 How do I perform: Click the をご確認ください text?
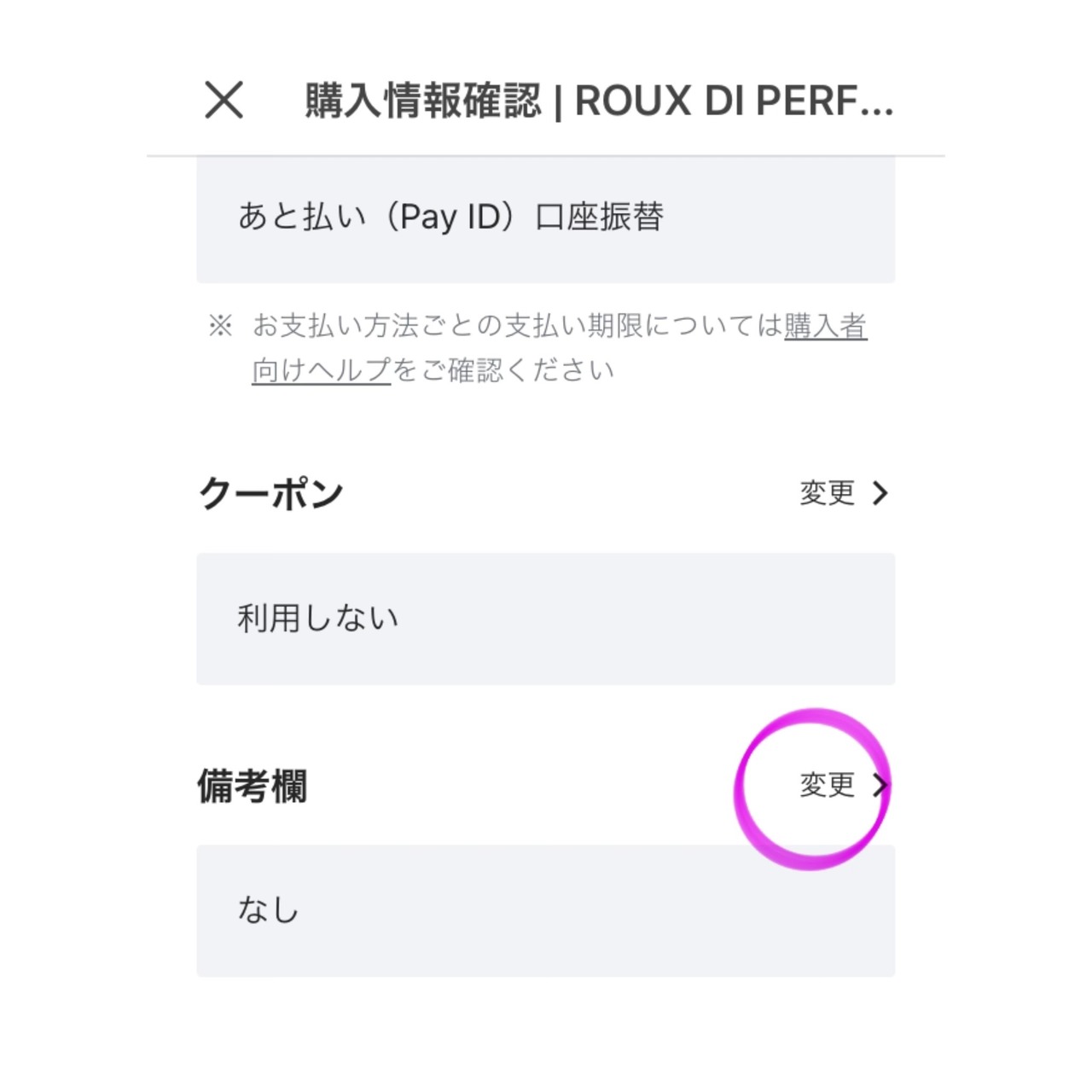503,370
